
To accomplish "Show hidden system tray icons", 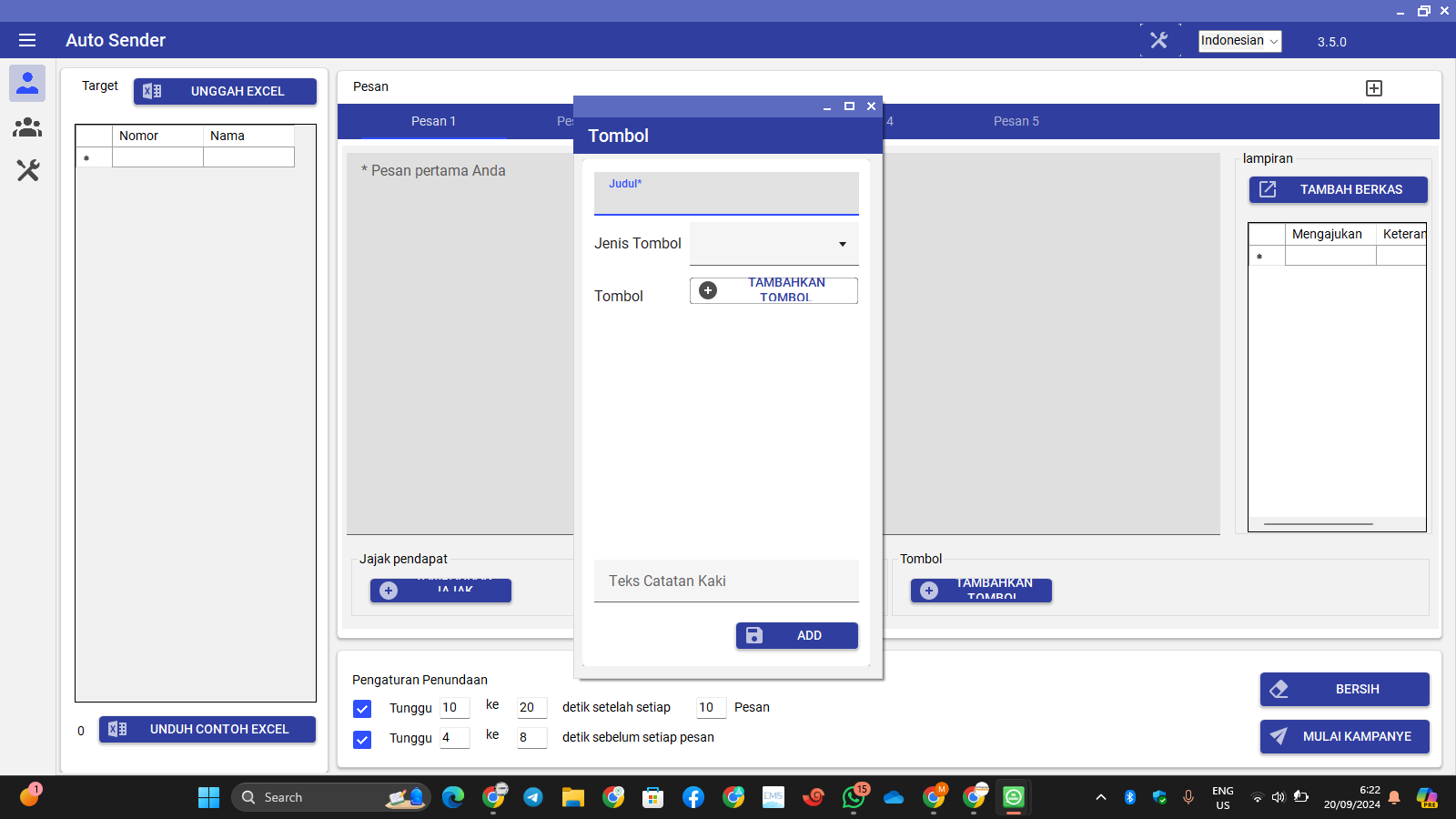I will (x=1101, y=797).
